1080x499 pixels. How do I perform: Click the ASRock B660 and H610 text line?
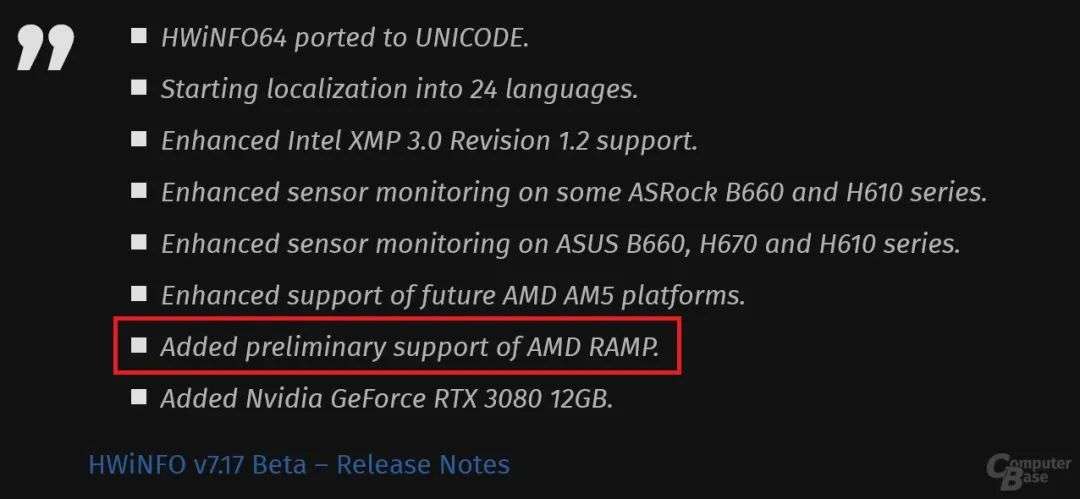coord(574,192)
